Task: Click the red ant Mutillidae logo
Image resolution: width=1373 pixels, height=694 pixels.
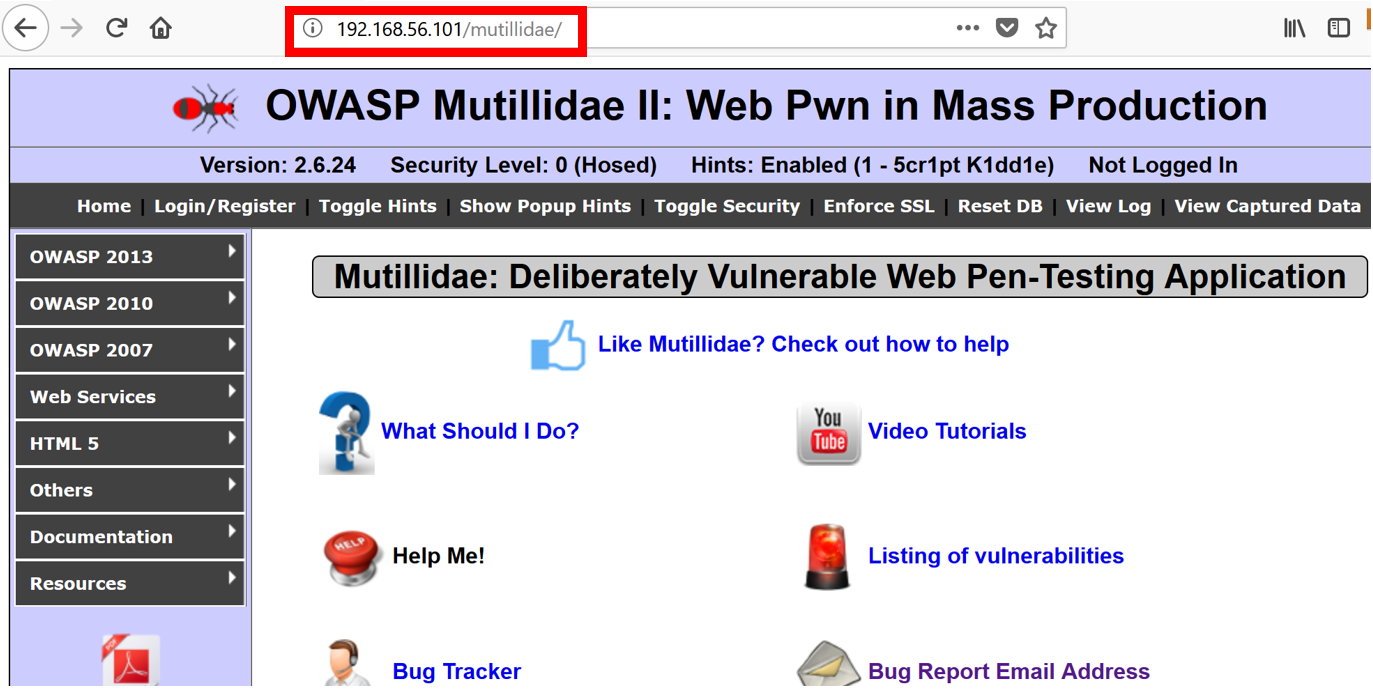Action: [x=206, y=107]
